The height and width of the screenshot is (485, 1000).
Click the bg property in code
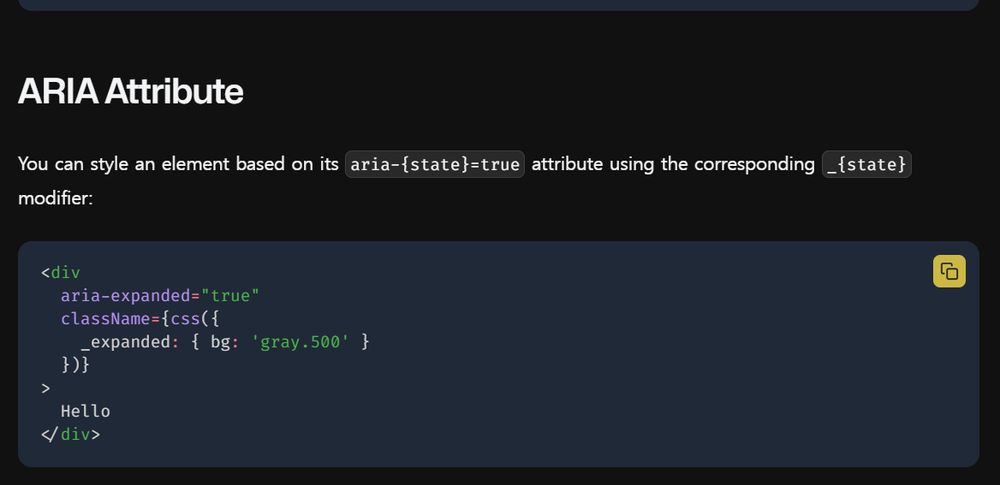click(x=220, y=342)
